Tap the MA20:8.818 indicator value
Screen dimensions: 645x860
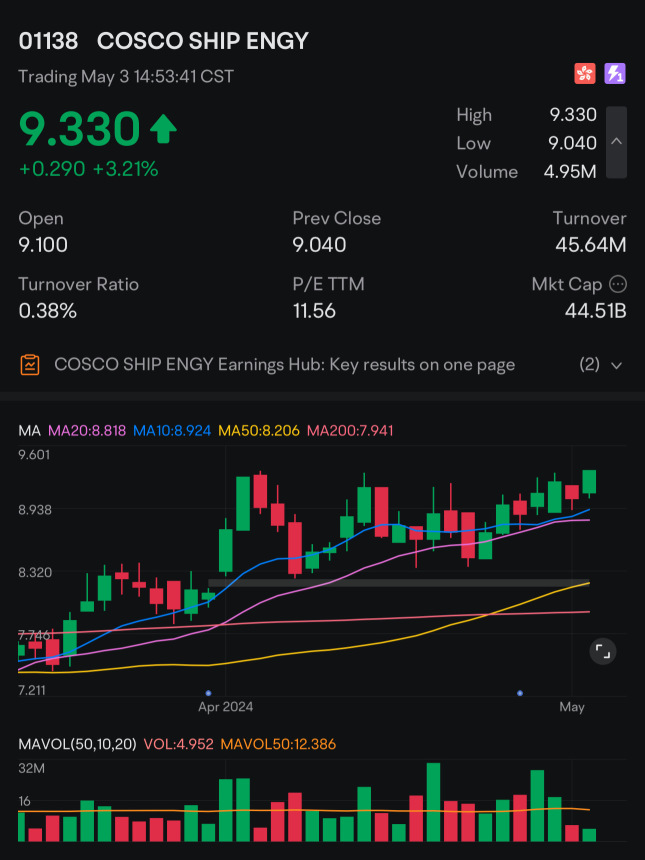tap(87, 431)
